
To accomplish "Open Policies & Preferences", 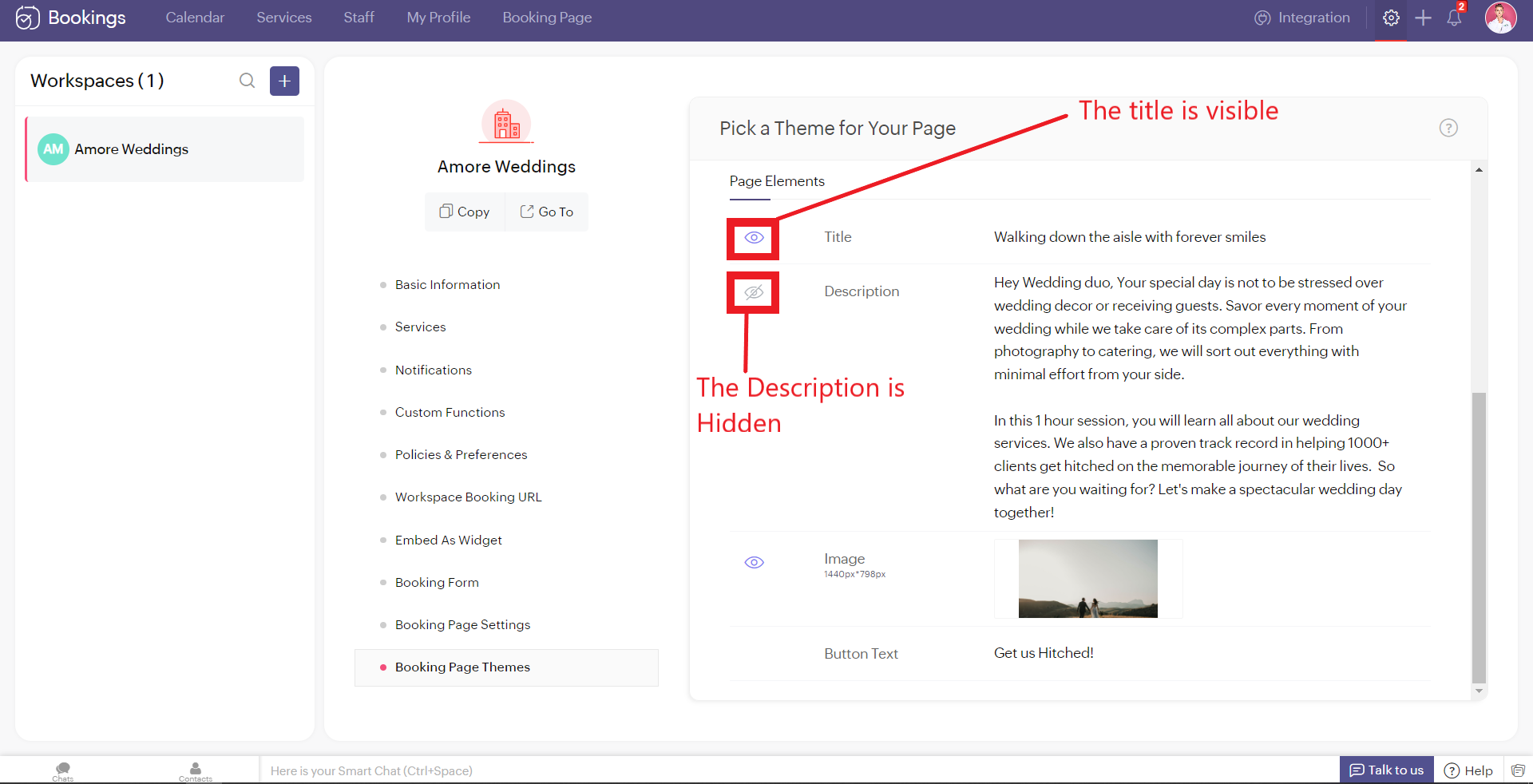I will tap(461, 455).
